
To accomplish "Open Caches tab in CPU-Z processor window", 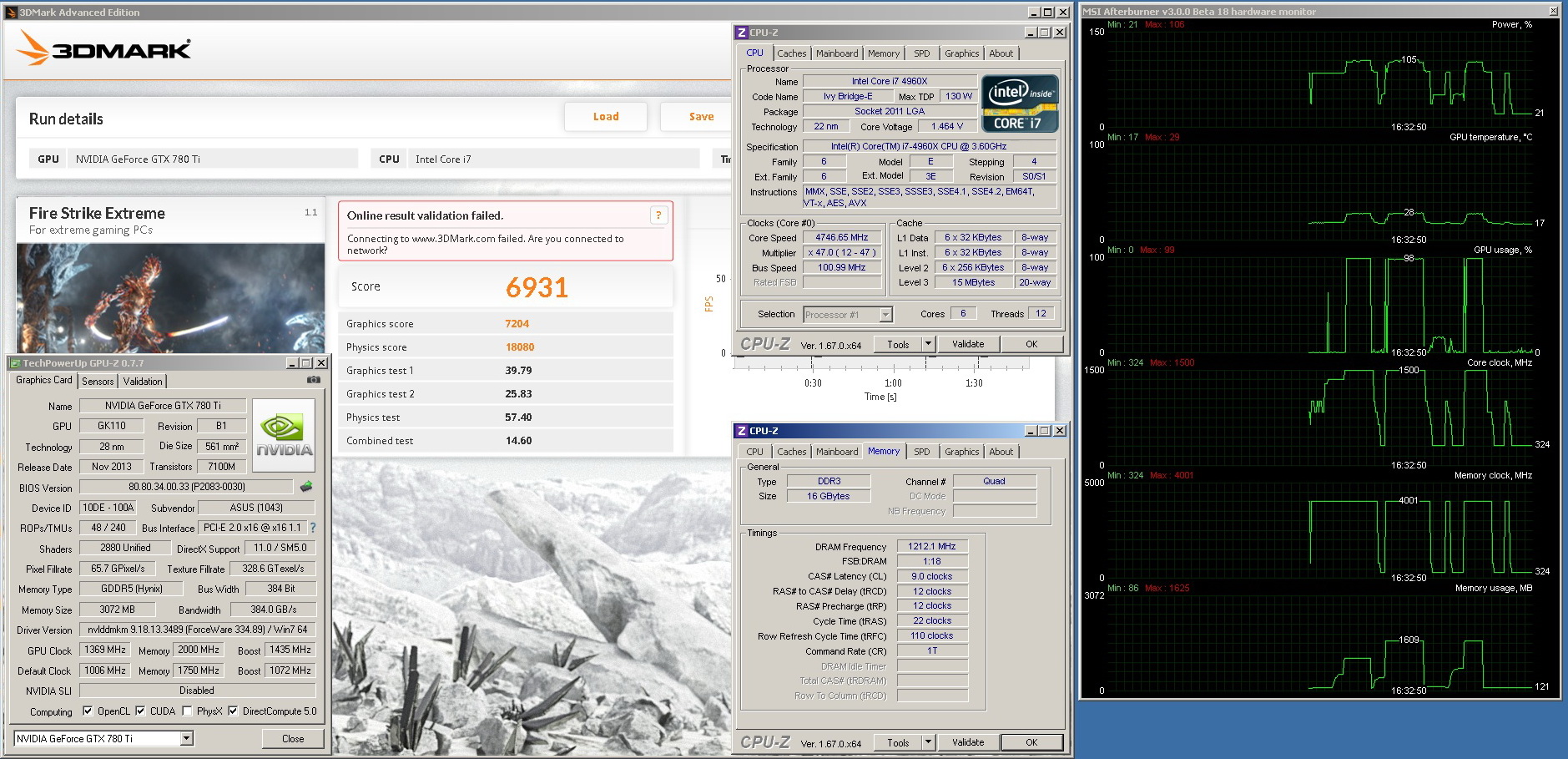I will pyautogui.click(x=792, y=53).
